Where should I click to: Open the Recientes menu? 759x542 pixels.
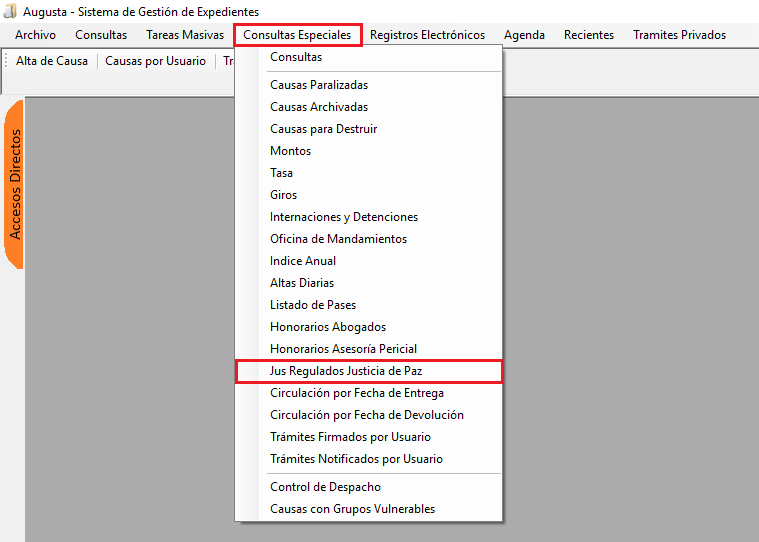tap(589, 35)
